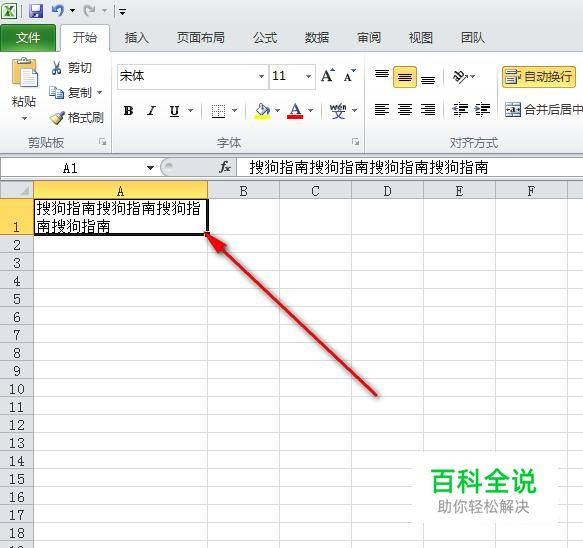This screenshot has height=548, width=583.
Task: Switch to the 公式 Formulas tab
Action: (265, 38)
